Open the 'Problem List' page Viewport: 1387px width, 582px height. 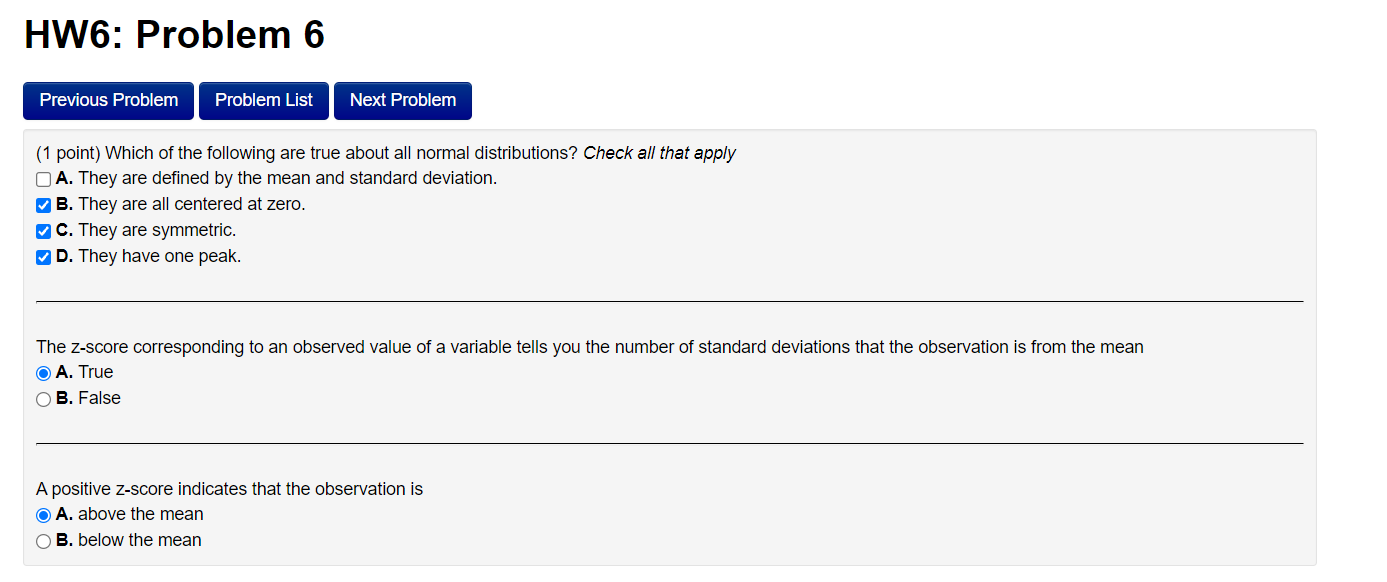pos(263,100)
